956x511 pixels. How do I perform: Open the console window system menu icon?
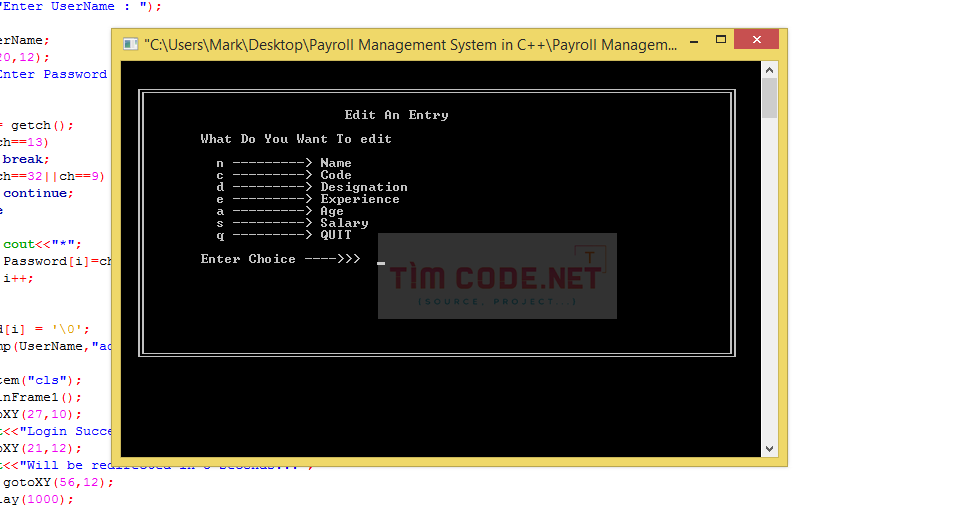pos(130,44)
